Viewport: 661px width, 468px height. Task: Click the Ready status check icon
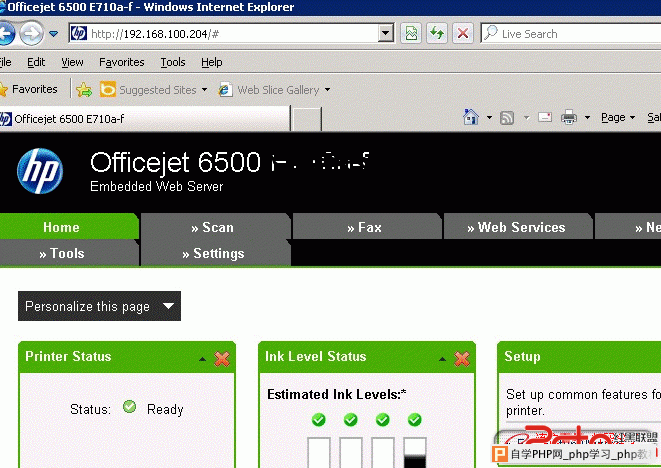point(129,406)
